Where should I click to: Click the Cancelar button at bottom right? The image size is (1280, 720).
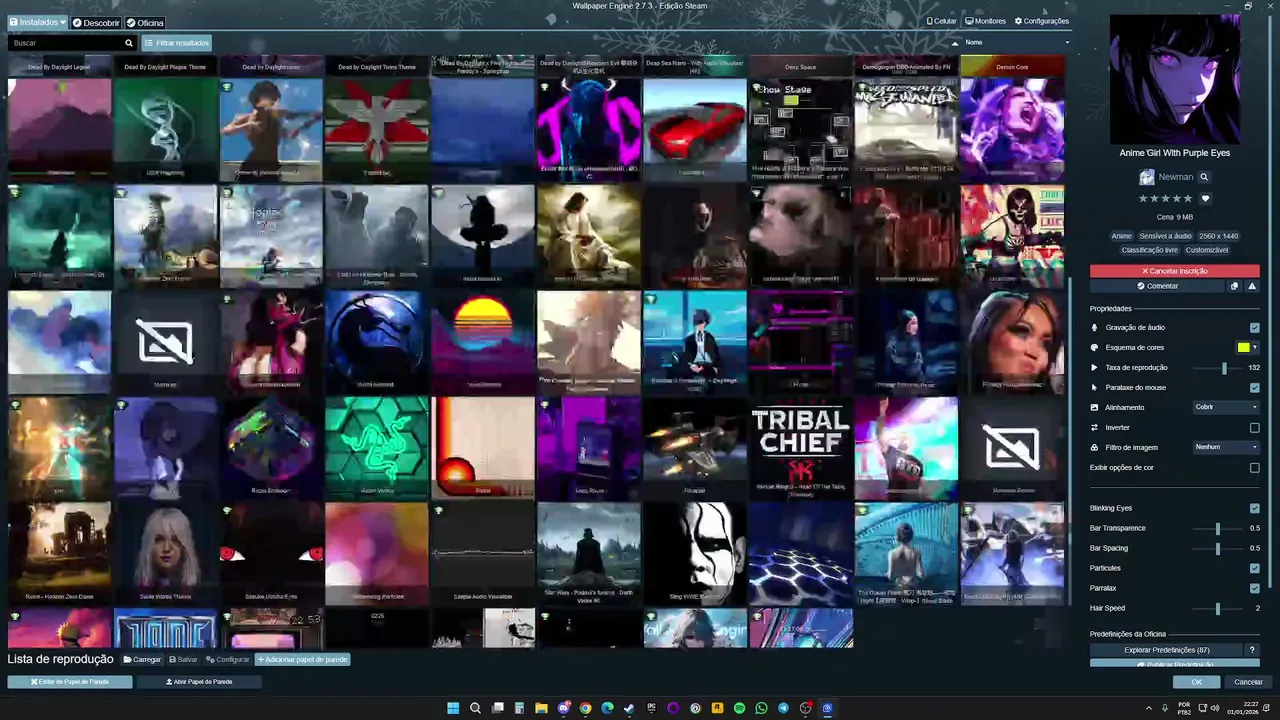pyautogui.click(x=1249, y=682)
